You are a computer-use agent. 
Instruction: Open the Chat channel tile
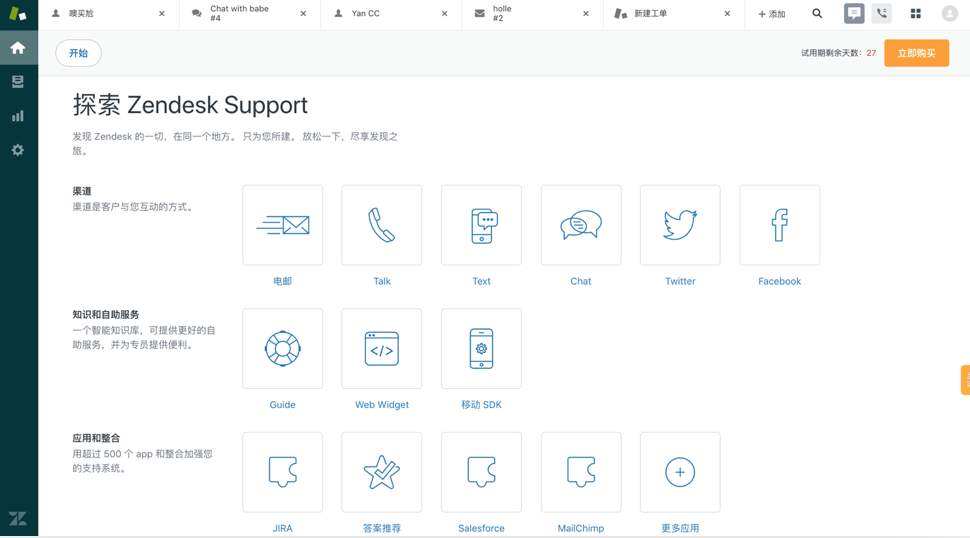point(581,225)
